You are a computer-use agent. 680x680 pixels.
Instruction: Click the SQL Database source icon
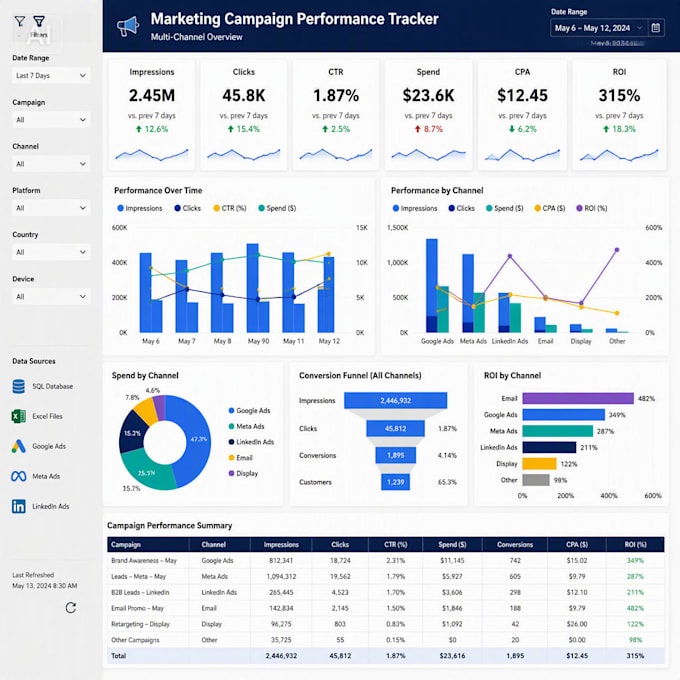pyautogui.click(x=19, y=386)
